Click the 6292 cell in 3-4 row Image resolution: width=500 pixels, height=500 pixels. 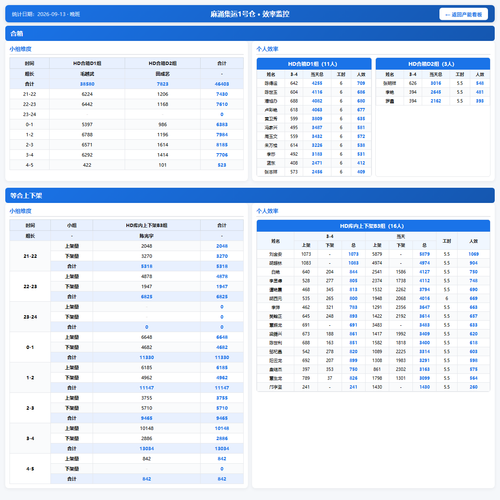pos(87,155)
